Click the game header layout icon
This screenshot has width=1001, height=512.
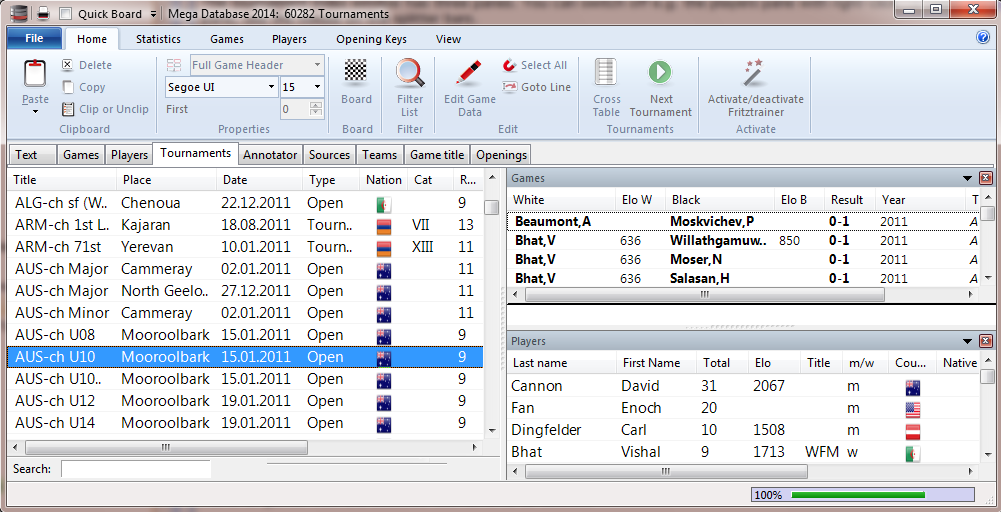174,64
